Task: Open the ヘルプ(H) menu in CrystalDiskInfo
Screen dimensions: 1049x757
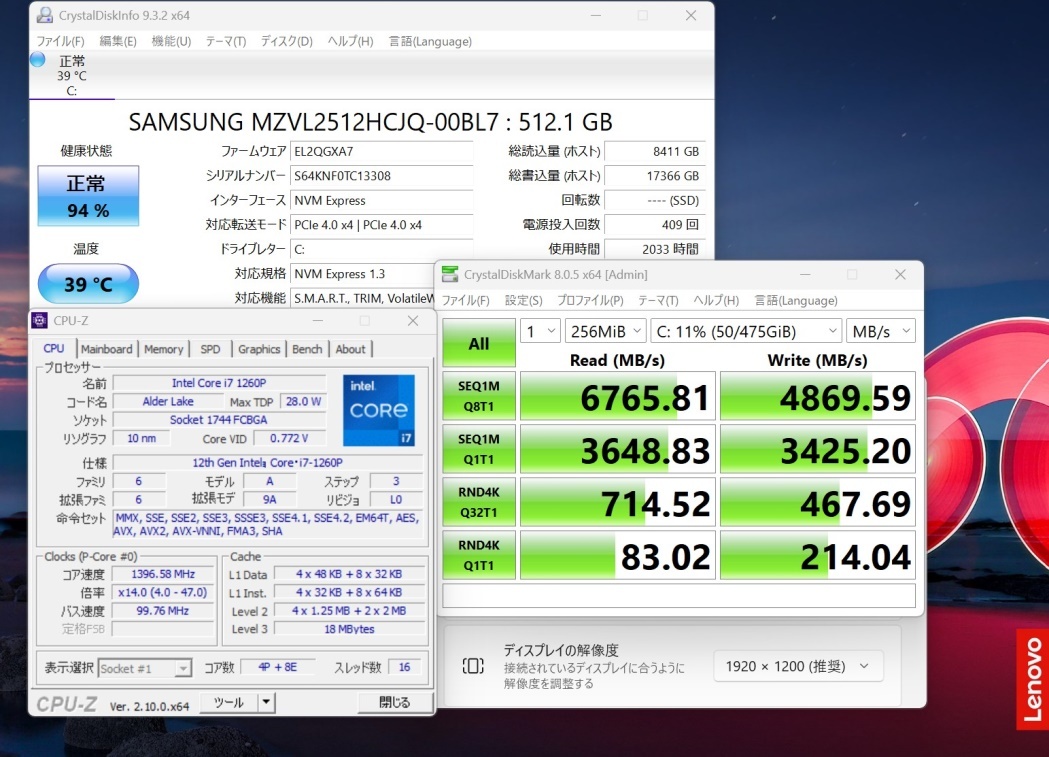Action: tap(351, 41)
